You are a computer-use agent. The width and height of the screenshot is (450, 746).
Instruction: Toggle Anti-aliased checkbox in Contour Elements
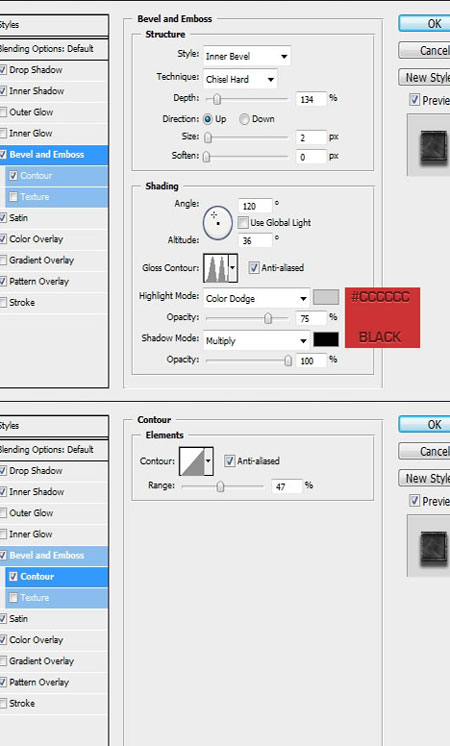pos(230,461)
